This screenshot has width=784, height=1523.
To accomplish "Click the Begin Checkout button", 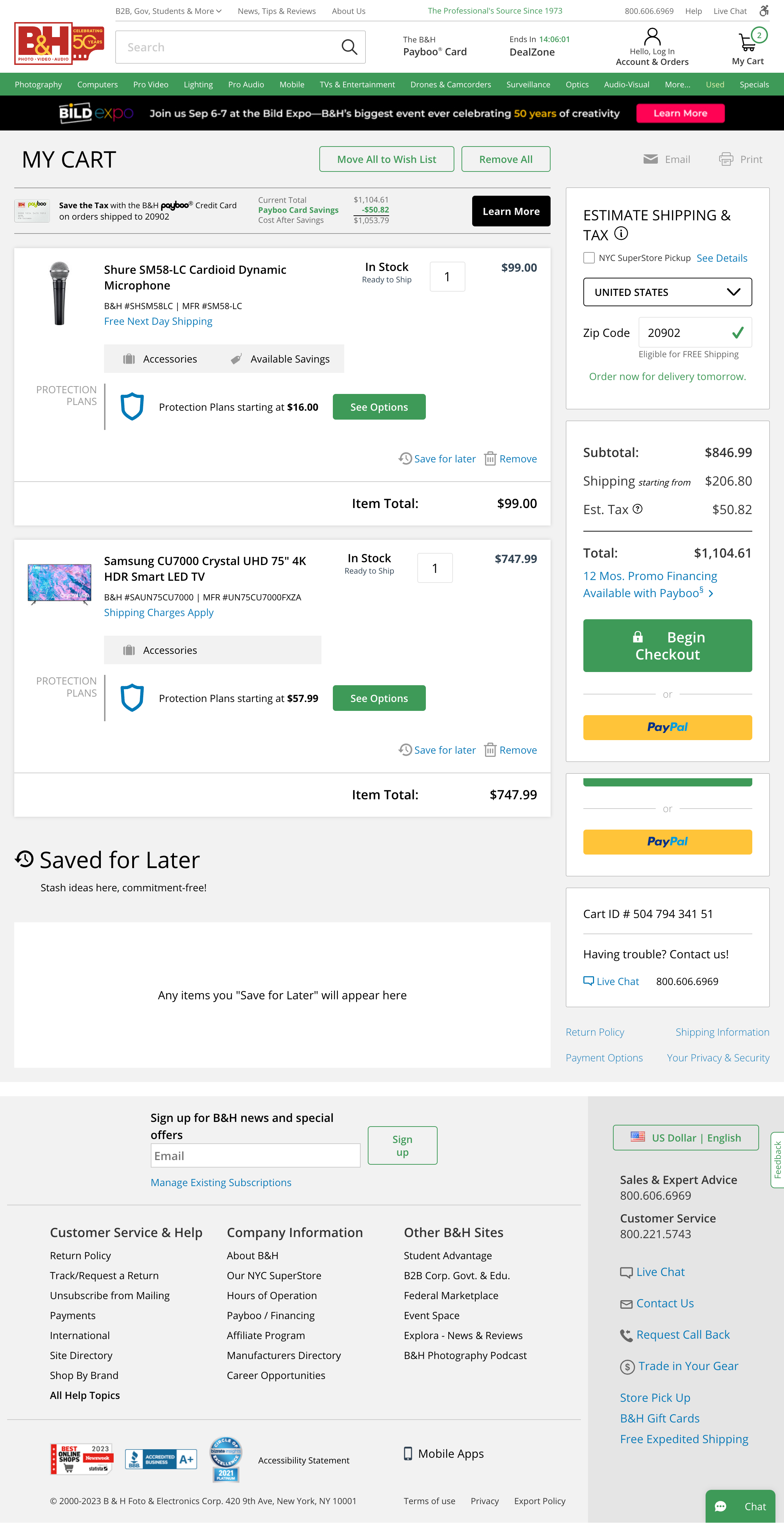I will pos(667,646).
